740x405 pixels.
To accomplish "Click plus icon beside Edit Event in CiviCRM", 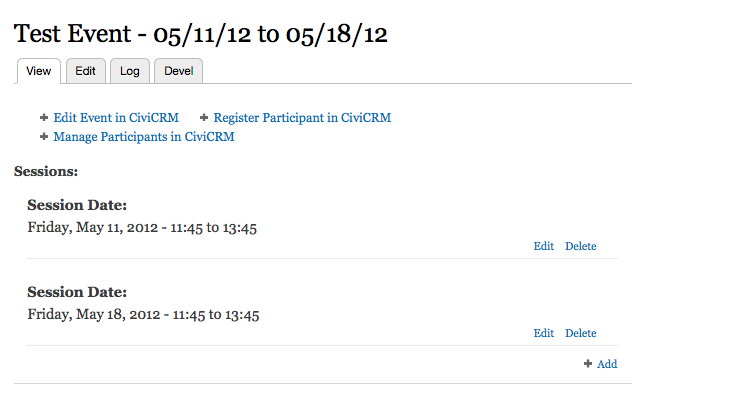I will (x=44, y=118).
